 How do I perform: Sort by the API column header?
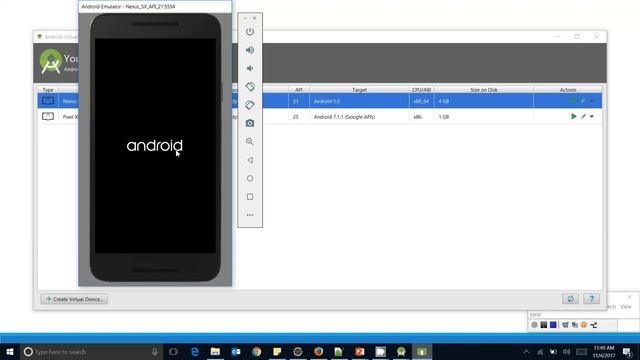pos(299,90)
